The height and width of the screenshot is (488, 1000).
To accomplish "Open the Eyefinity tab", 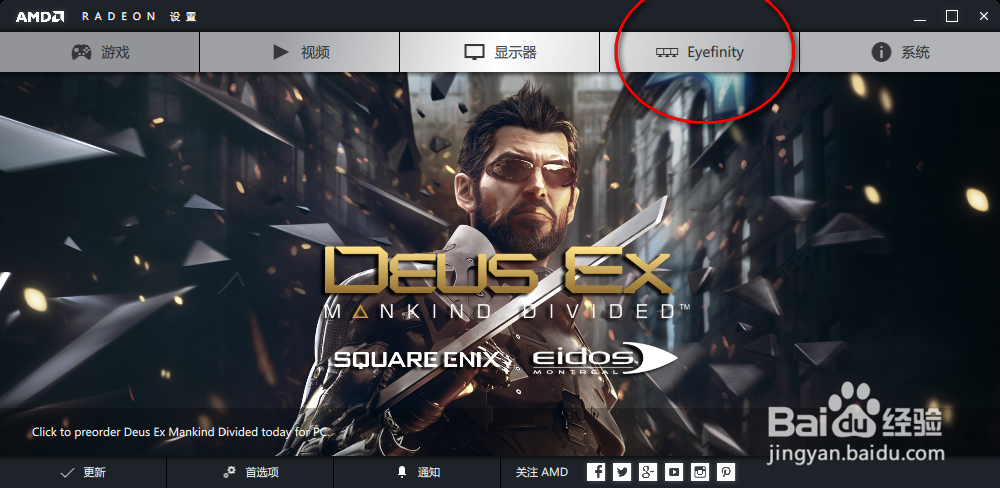I will click(x=700, y=52).
